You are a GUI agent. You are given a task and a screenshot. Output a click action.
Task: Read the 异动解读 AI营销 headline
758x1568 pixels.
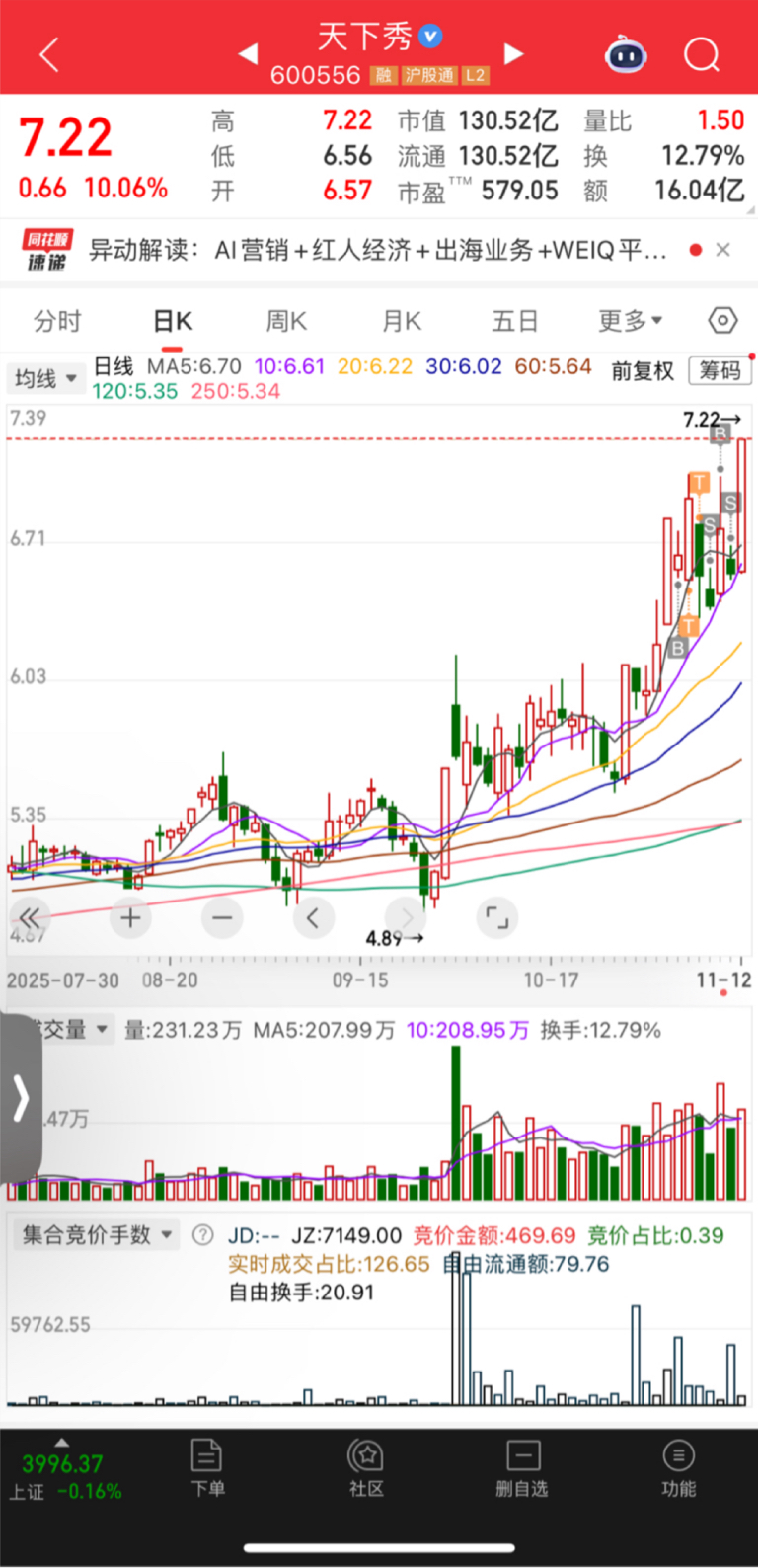(x=378, y=250)
